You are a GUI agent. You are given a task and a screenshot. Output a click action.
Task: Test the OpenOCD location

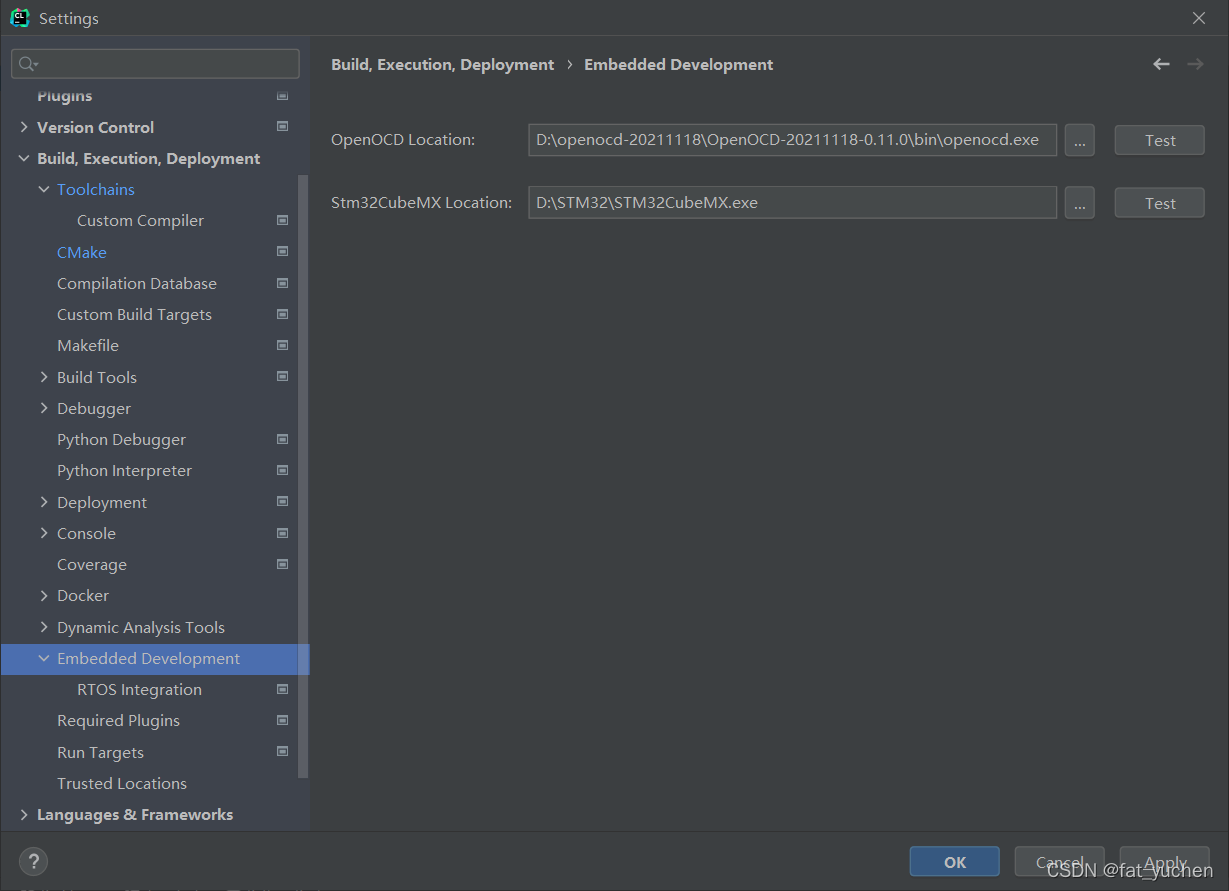tap(1160, 140)
